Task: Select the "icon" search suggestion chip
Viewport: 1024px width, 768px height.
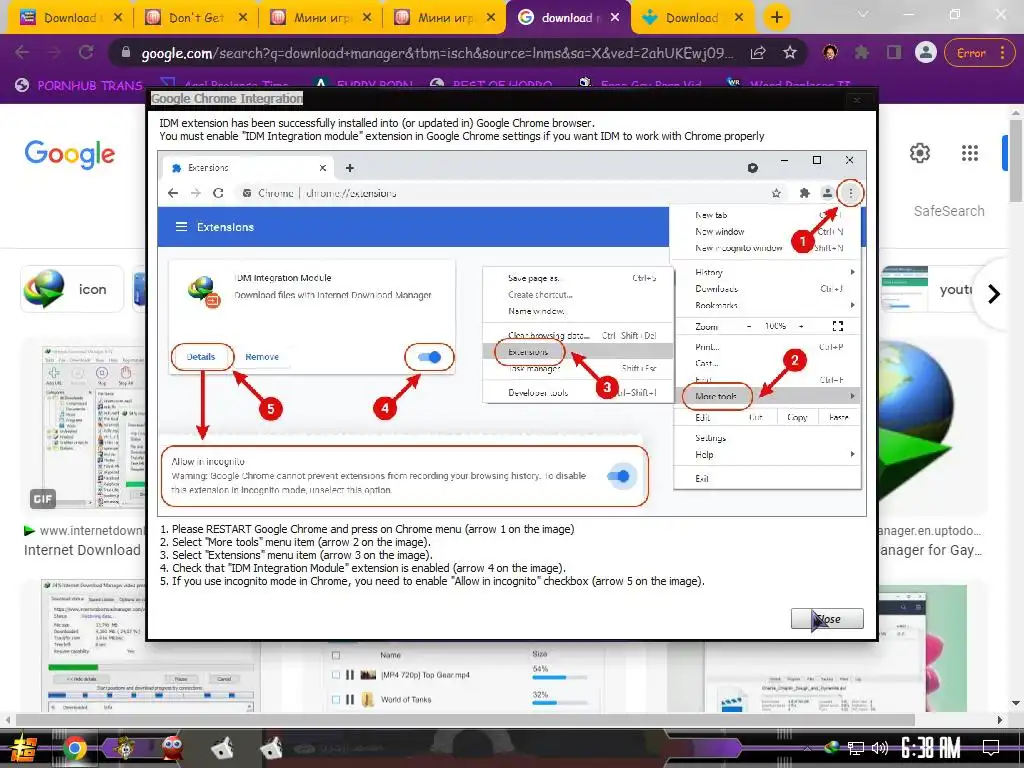Action: click(x=72, y=289)
